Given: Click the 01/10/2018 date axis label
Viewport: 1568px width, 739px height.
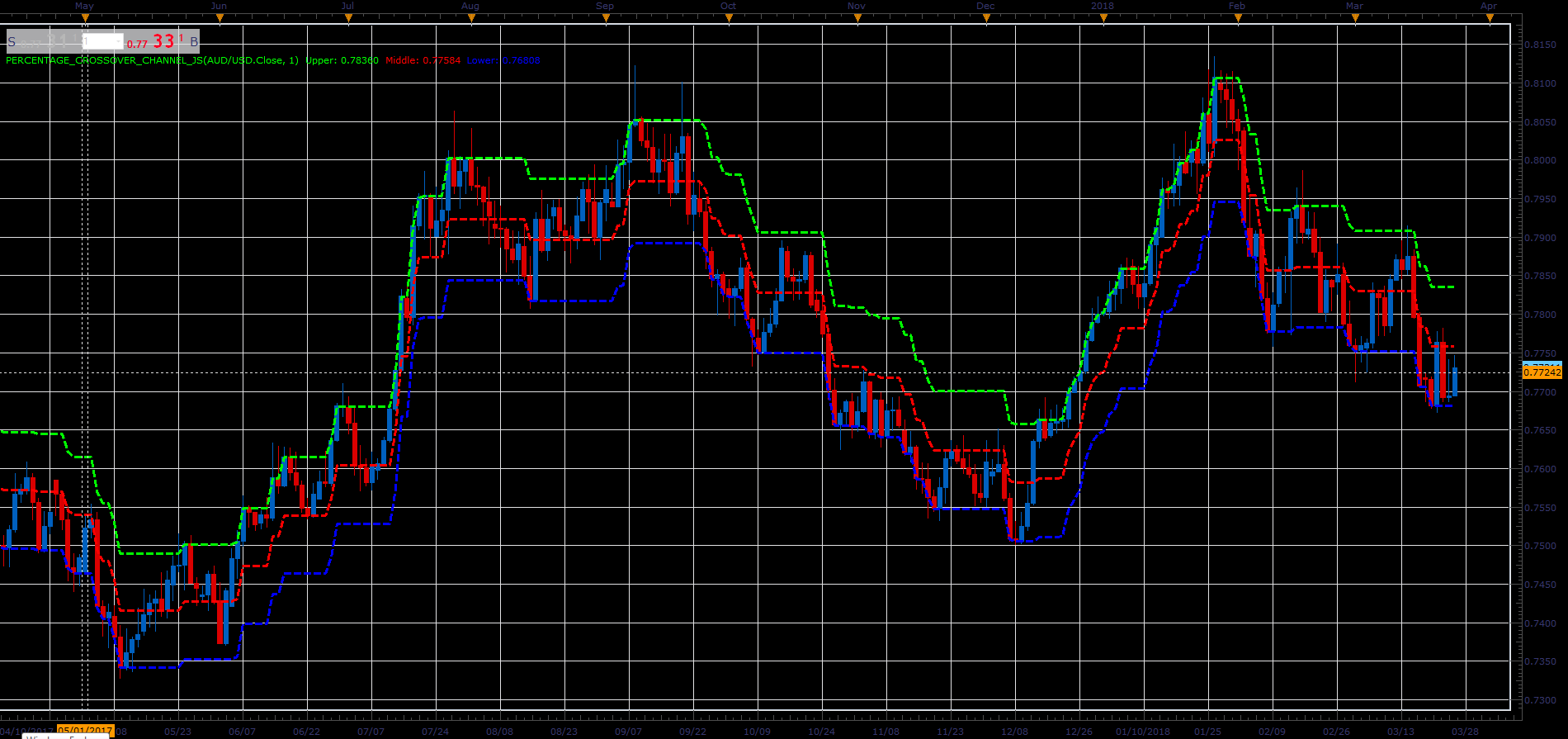Looking at the screenshot, I should pos(1143,732).
